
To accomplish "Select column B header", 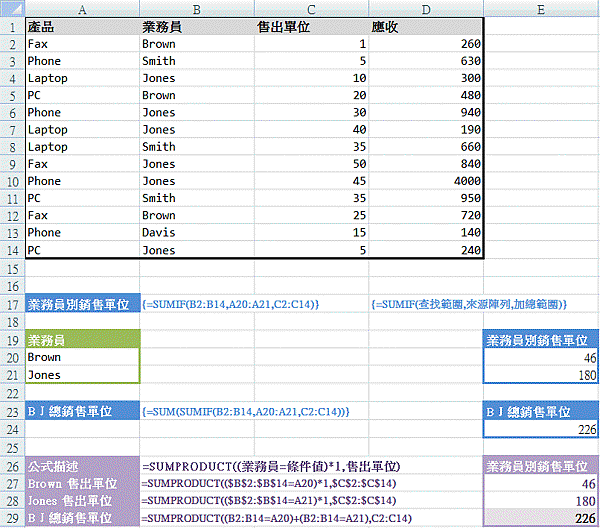I will coord(197,8).
